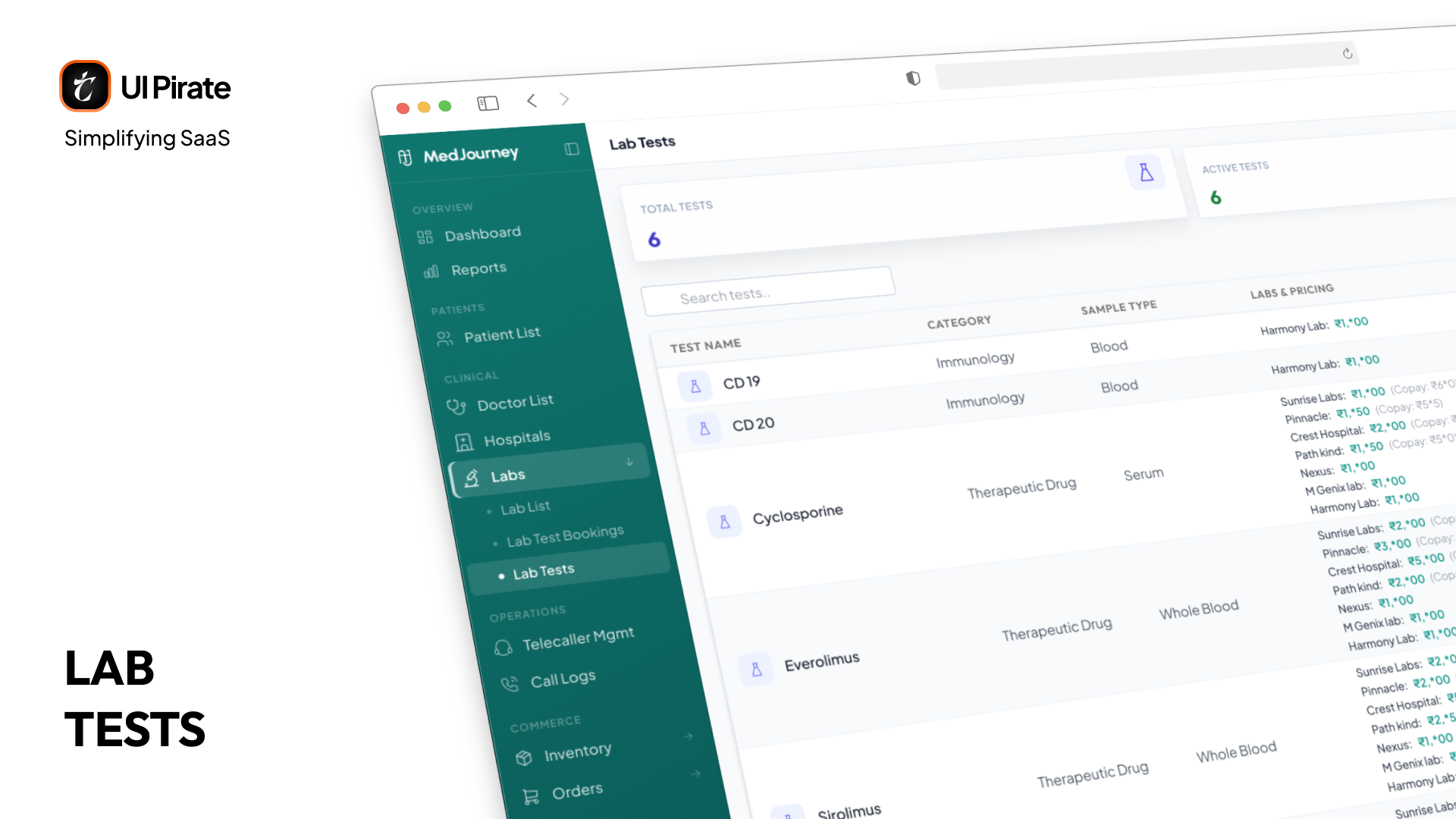Open the Lab Test Bookings submenu item
This screenshot has height=819, width=1456.
click(565, 535)
